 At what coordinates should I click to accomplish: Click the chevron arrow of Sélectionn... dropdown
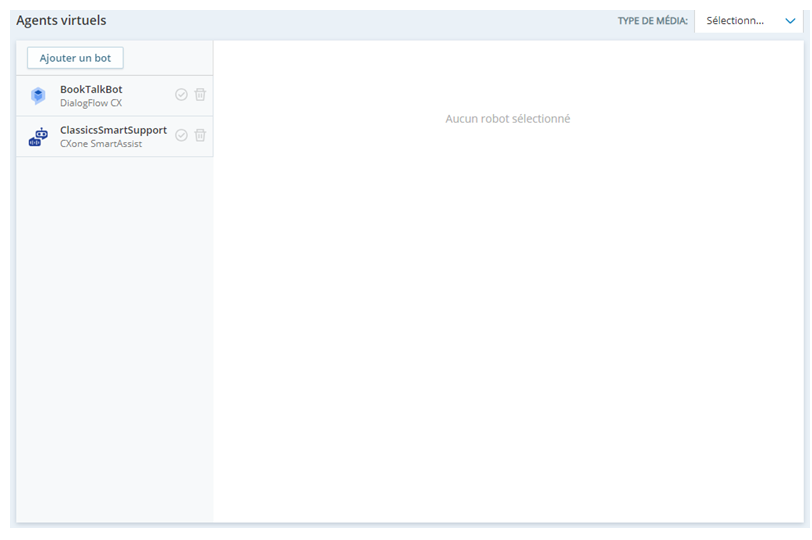(x=790, y=21)
